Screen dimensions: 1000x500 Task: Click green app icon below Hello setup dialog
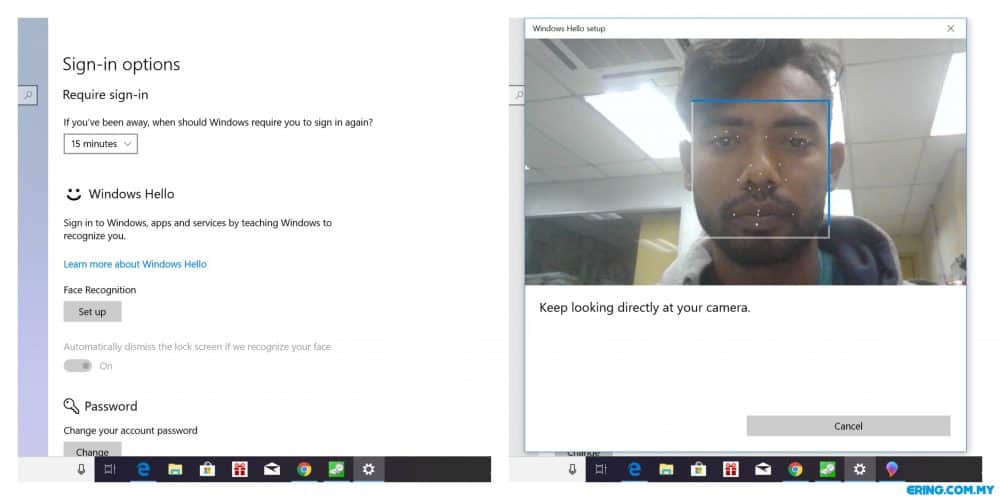tap(828, 470)
